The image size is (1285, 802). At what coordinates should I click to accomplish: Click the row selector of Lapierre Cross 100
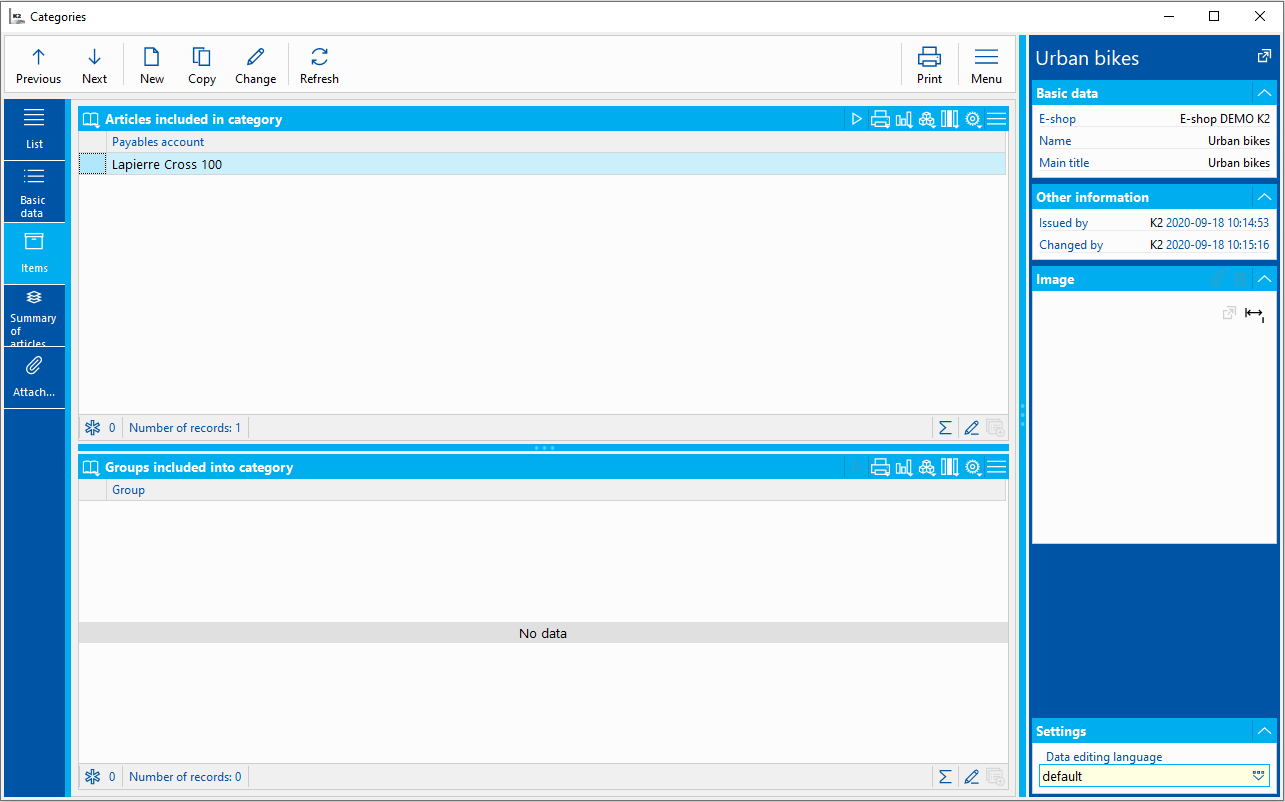click(92, 164)
